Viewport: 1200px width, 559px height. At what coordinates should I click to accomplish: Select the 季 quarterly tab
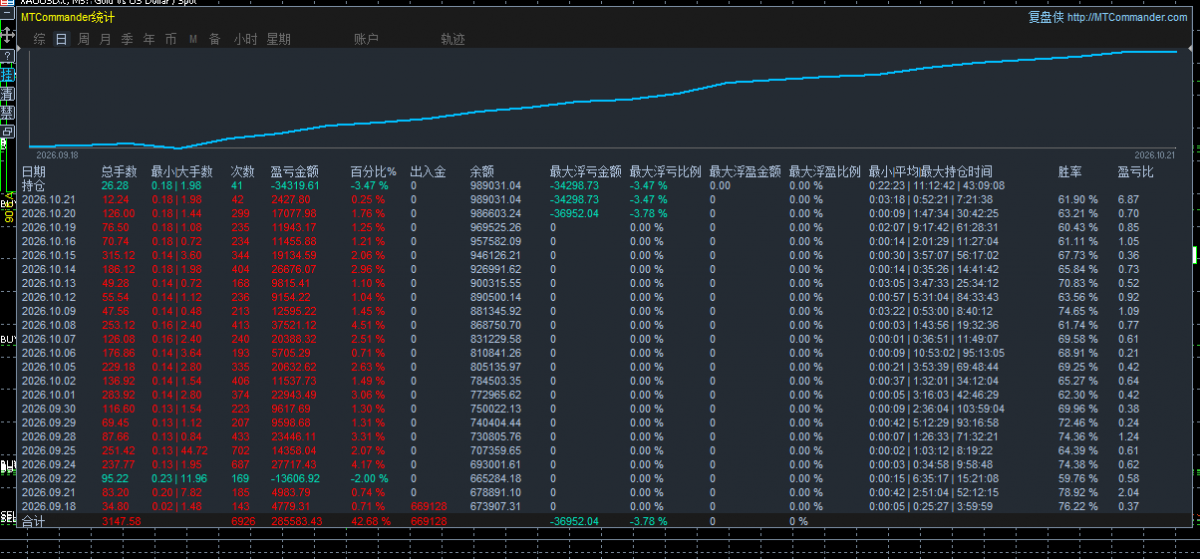[x=127, y=39]
